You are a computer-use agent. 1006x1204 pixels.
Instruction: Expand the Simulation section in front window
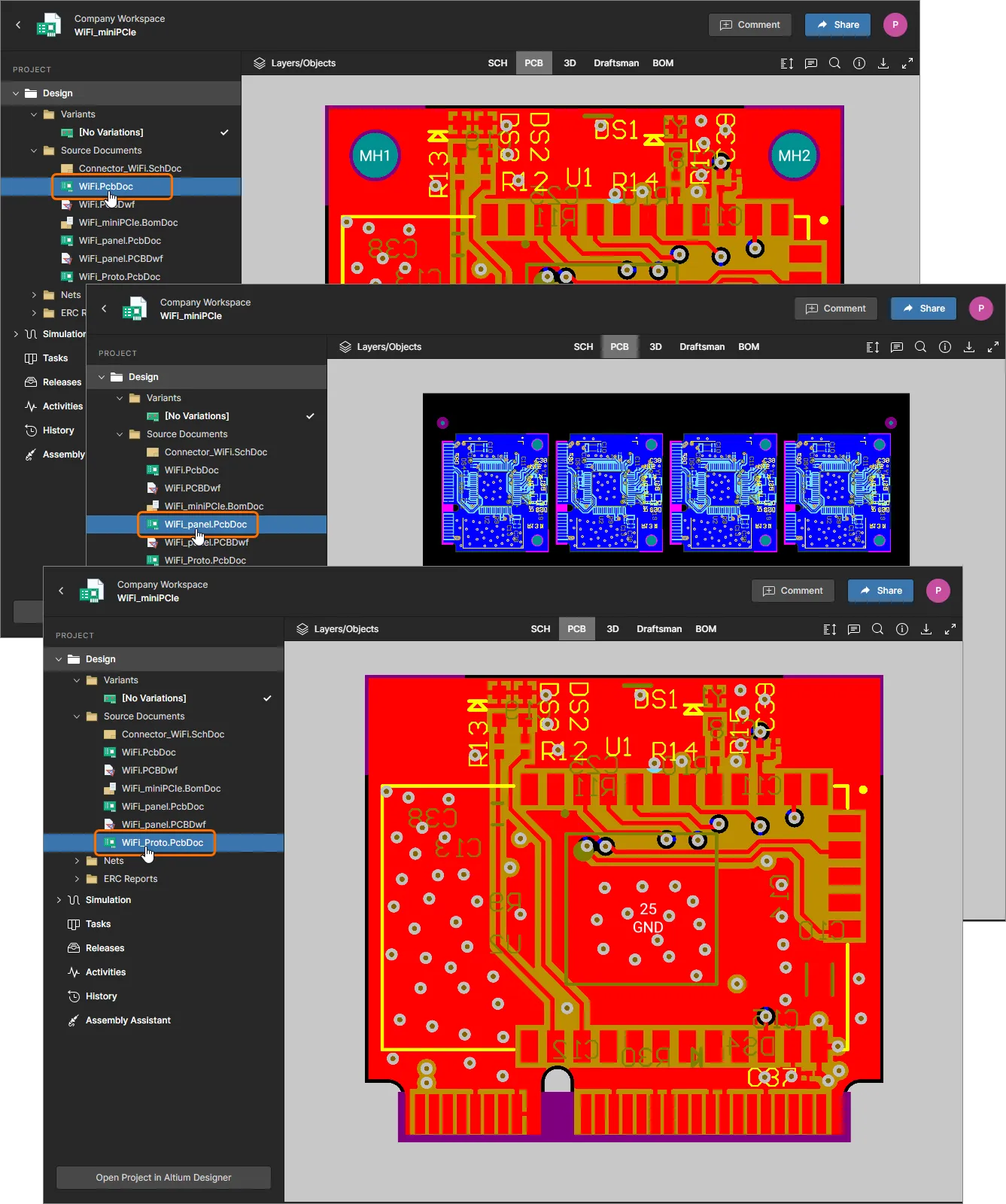pyautogui.click(x=59, y=900)
